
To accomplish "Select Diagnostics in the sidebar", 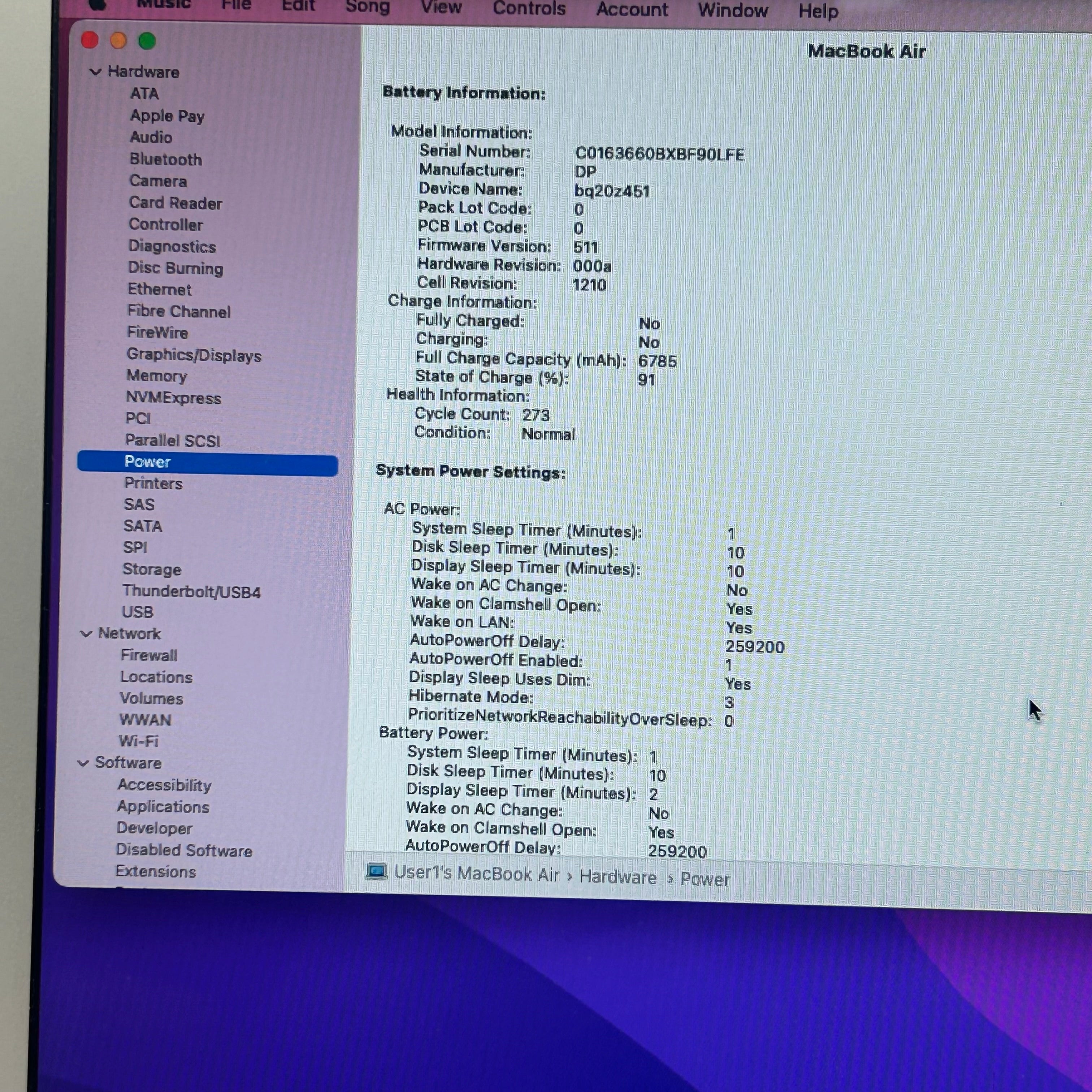I will pyautogui.click(x=172, y=246).
